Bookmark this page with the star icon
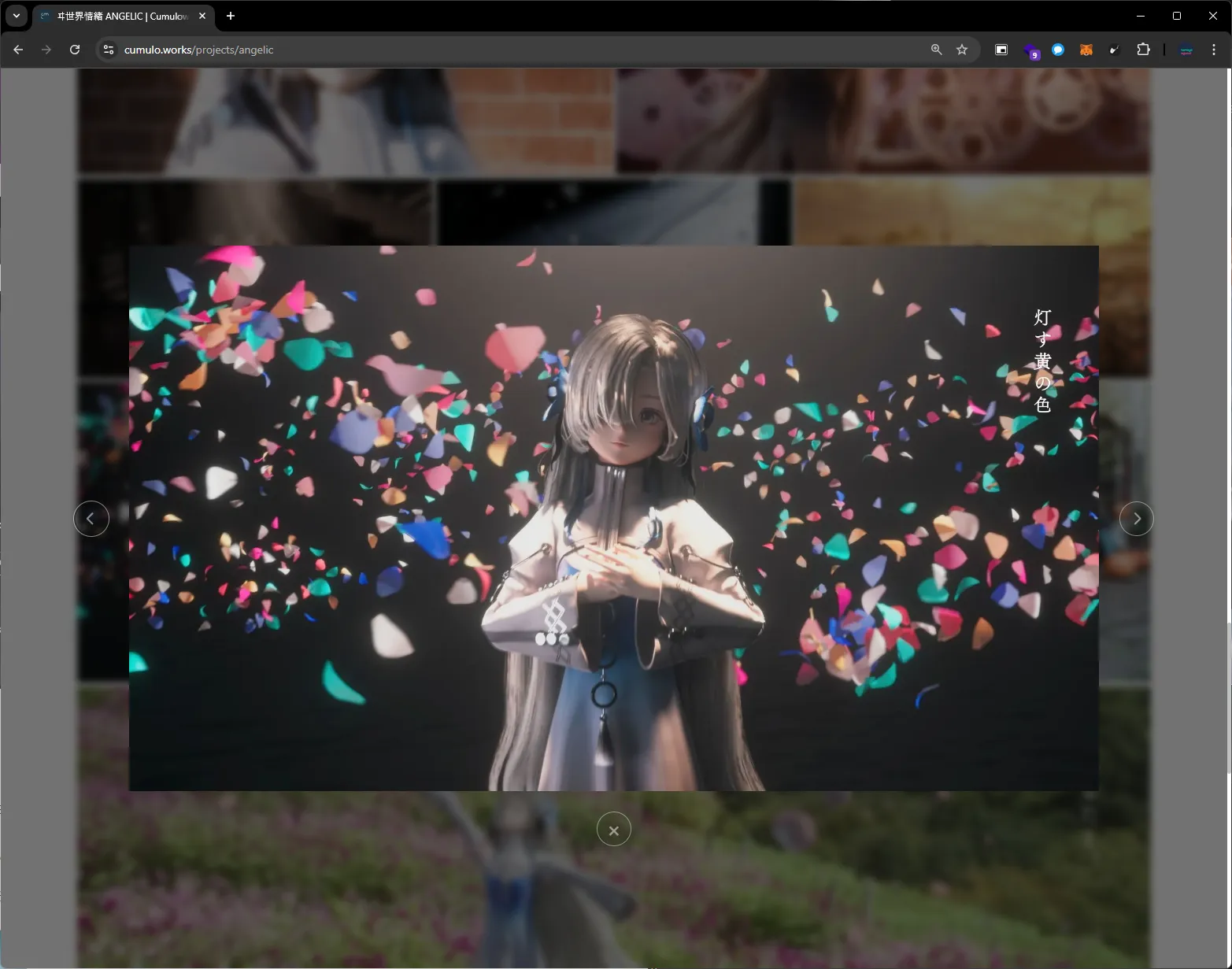Viewport: 1232px width, 969px height. point(962,50)
